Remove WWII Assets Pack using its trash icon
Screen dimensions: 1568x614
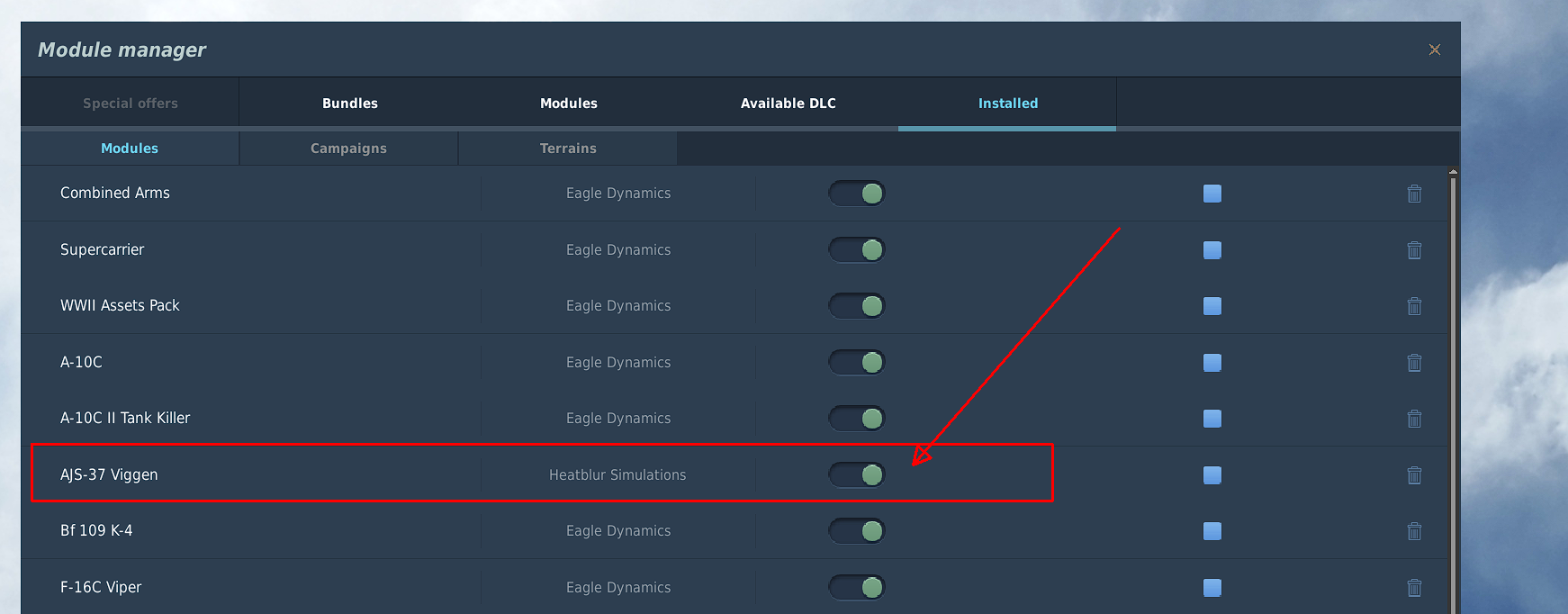1414,306
